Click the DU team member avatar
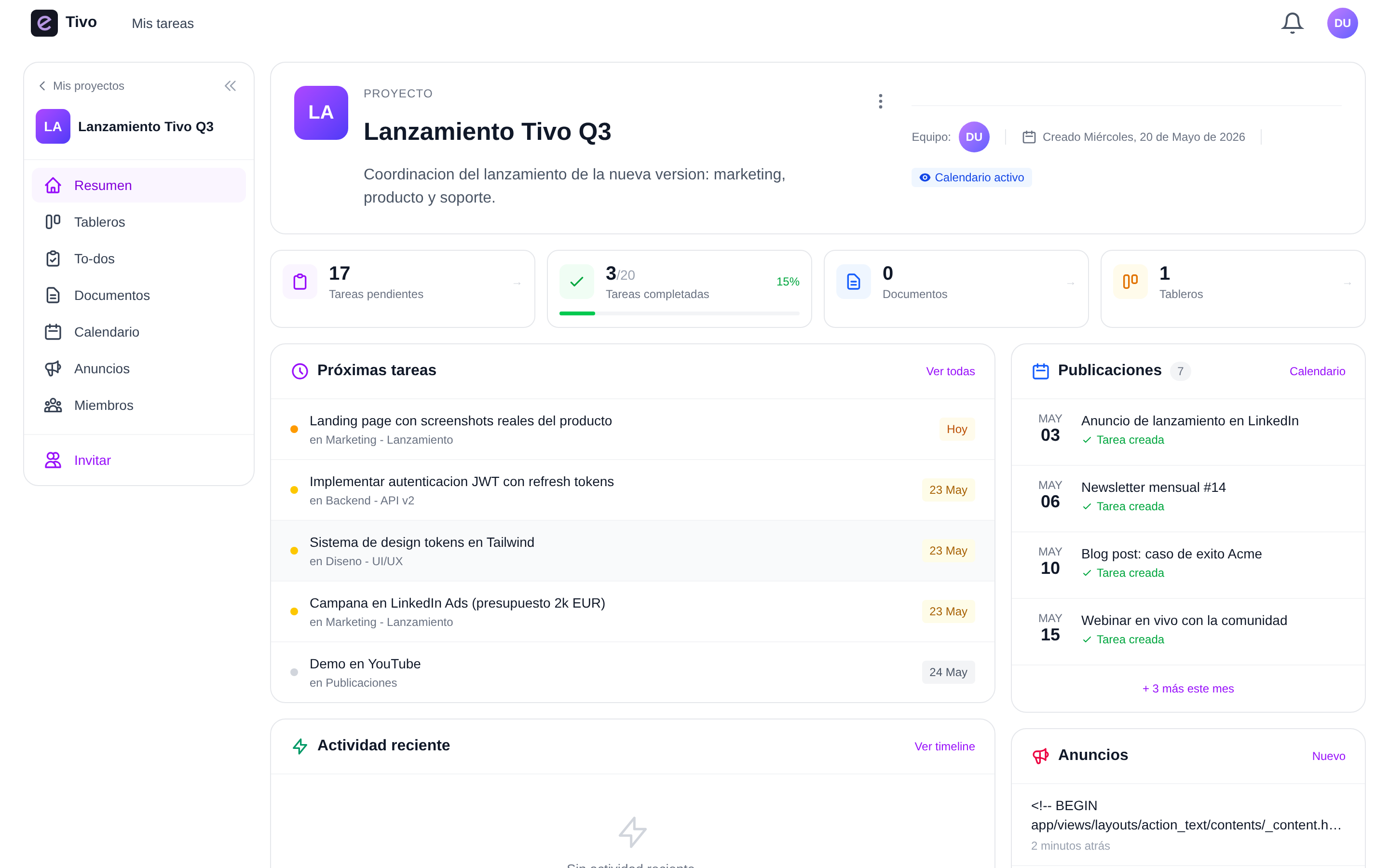Screen dimensions: 1389x868 (x=973, y=137)
